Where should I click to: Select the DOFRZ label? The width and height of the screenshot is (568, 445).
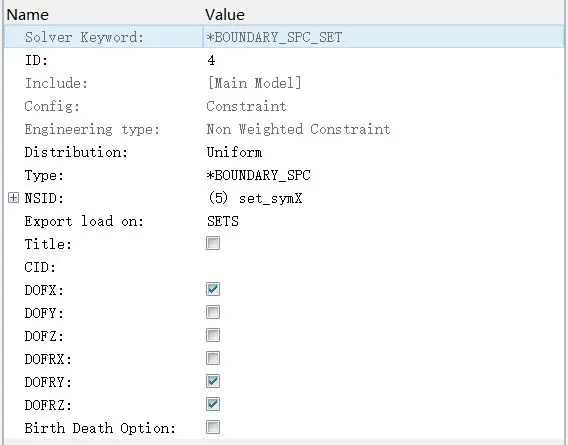pyautogui.click(x=48, y=405)
